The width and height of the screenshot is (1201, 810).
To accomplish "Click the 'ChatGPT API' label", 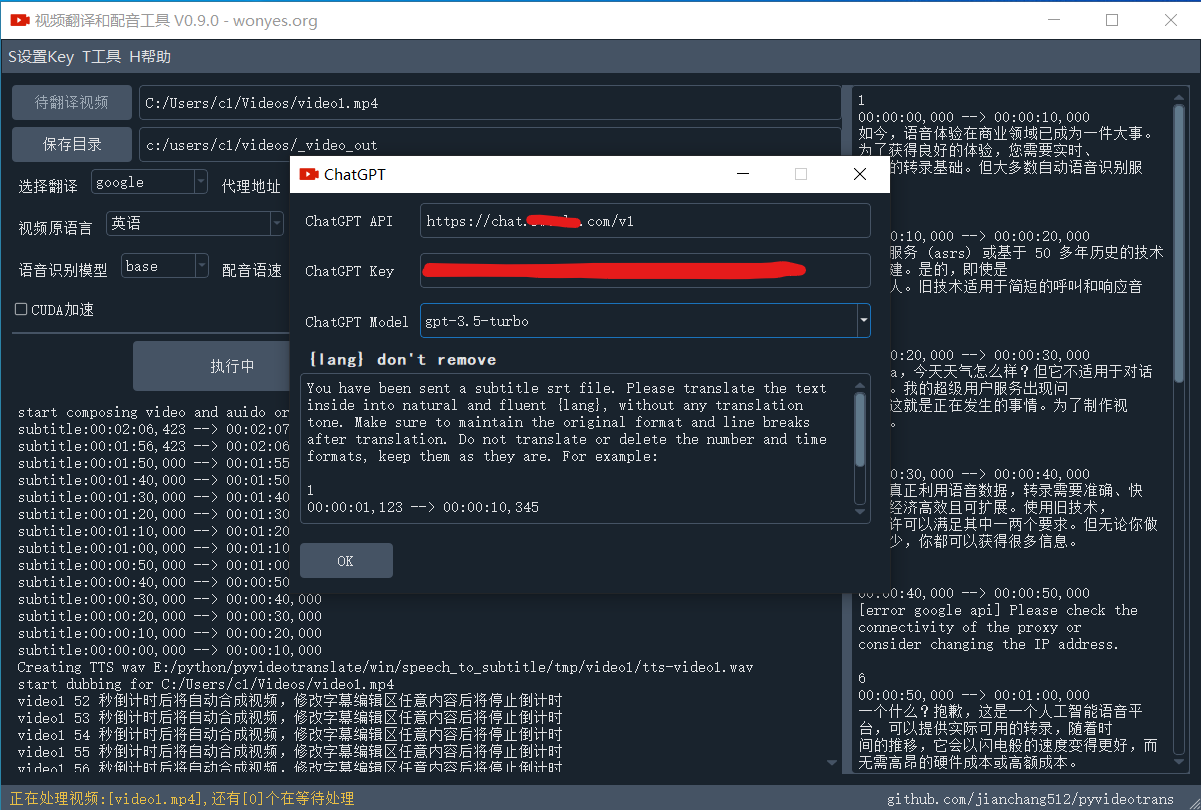I will click(x=349, y=221).
